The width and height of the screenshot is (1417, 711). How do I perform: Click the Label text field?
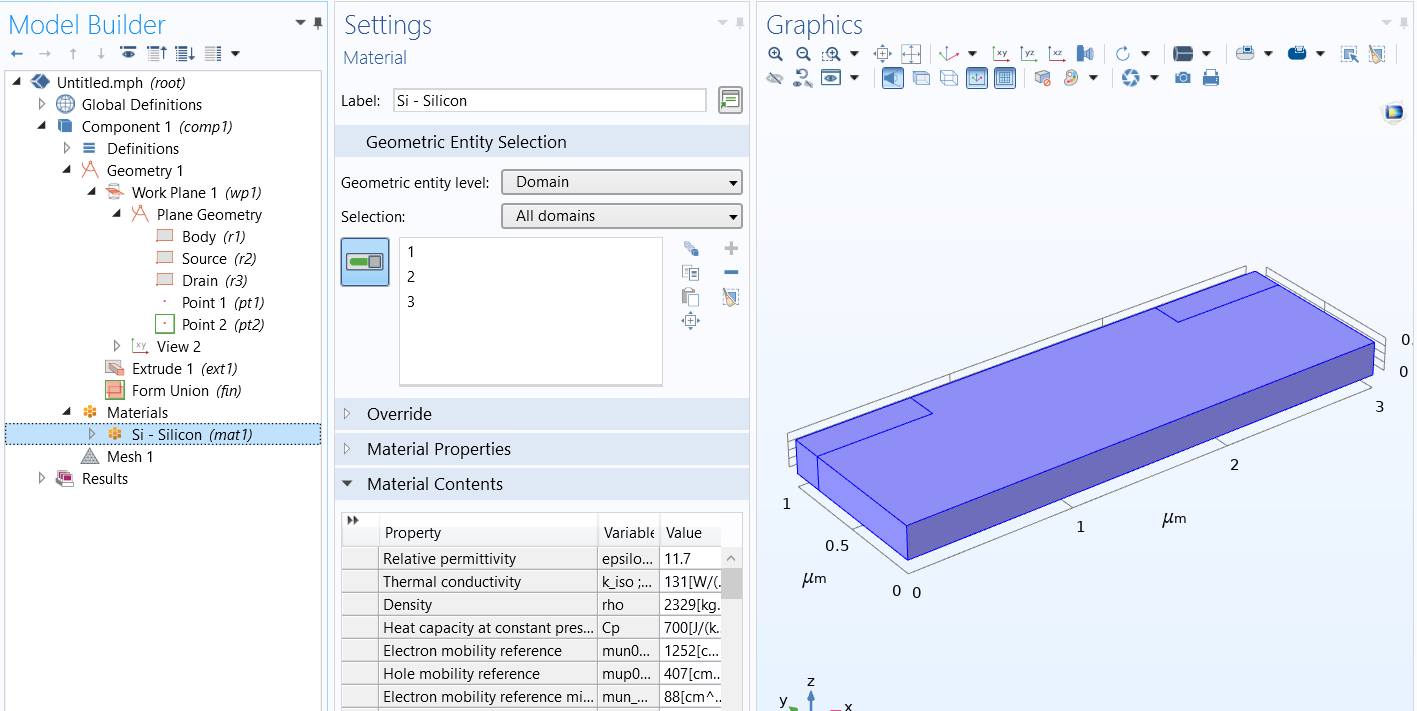coord(551,100)
